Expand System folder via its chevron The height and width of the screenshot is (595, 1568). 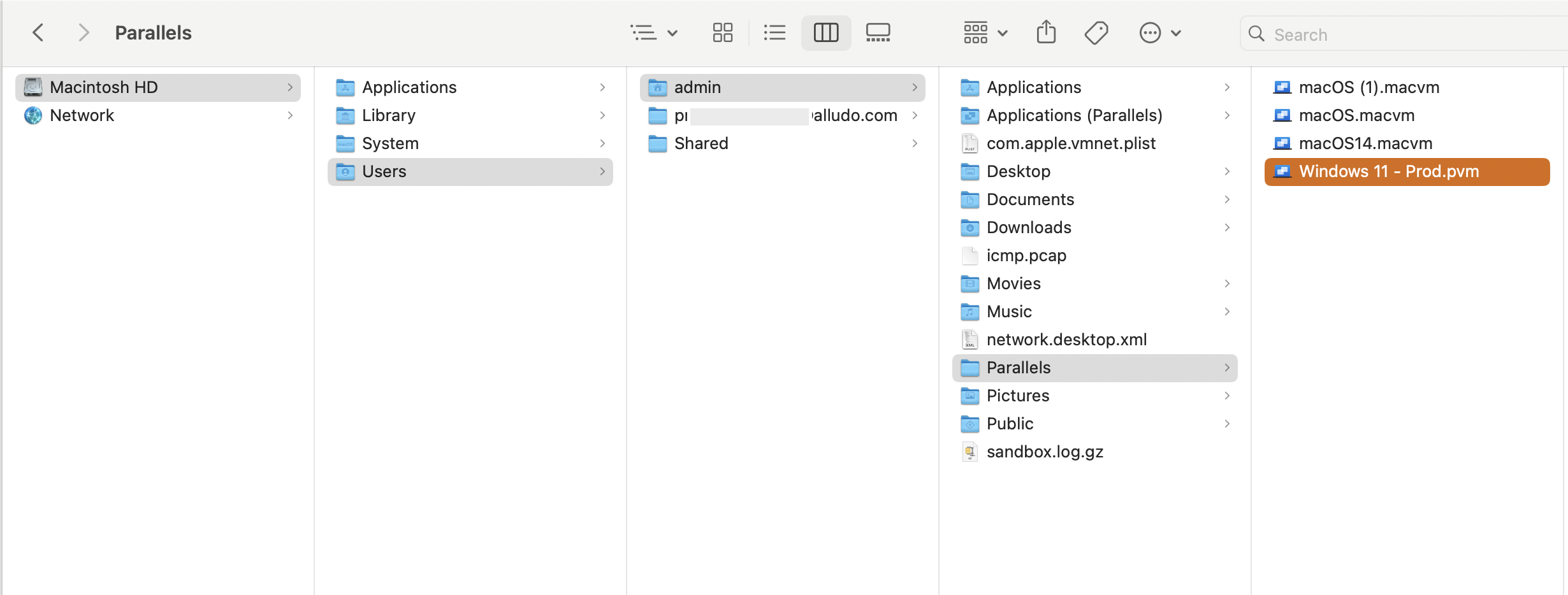pyautogui.click(x=602, y=143)
